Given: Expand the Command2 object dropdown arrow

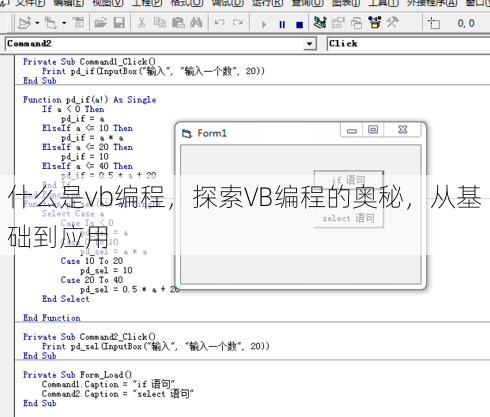Looking at the screenshot, I should click(x=310, y=44).
